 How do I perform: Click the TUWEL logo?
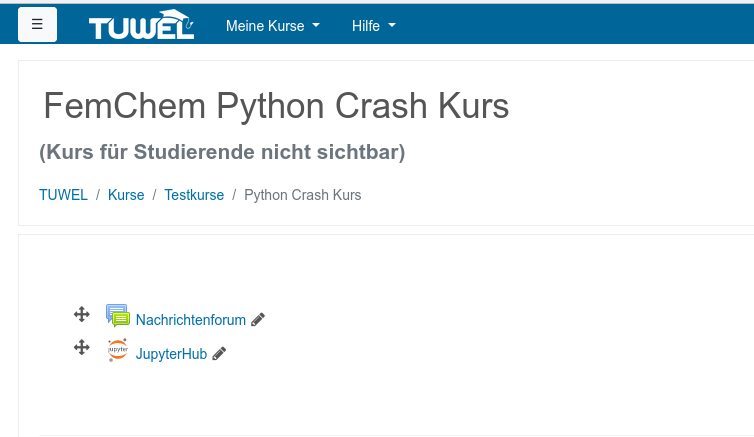click(141, 26)
